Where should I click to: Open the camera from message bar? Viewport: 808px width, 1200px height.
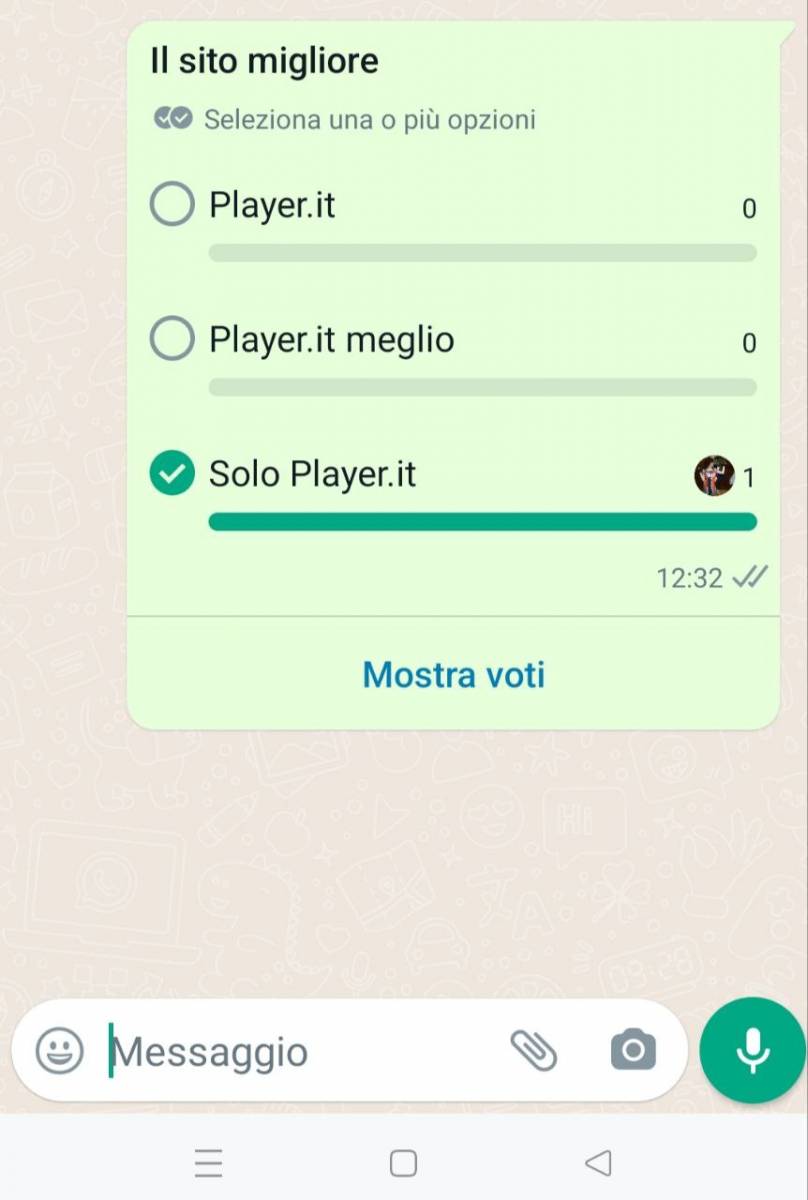(633, 1050)
